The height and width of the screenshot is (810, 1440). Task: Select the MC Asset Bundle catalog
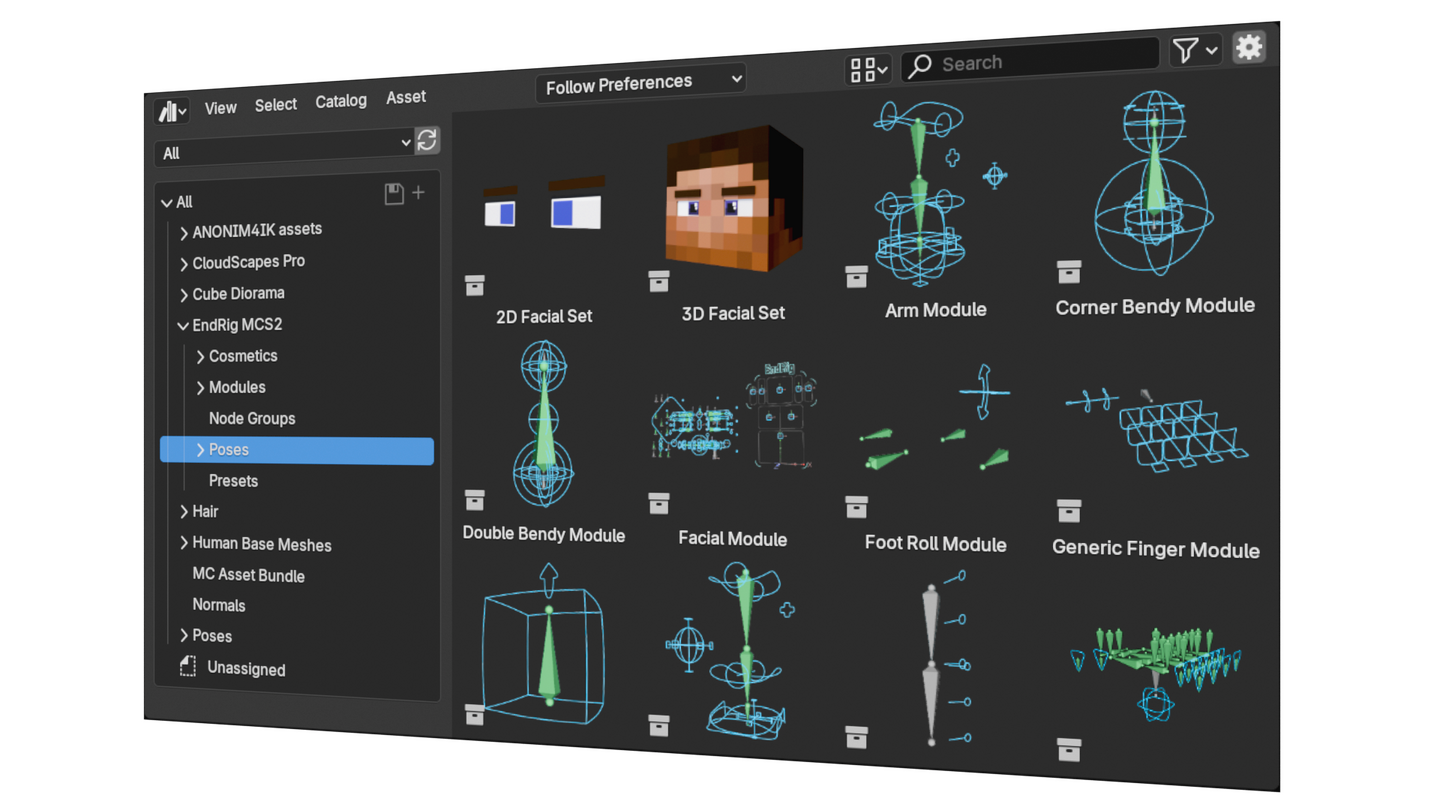coord(248,575)
